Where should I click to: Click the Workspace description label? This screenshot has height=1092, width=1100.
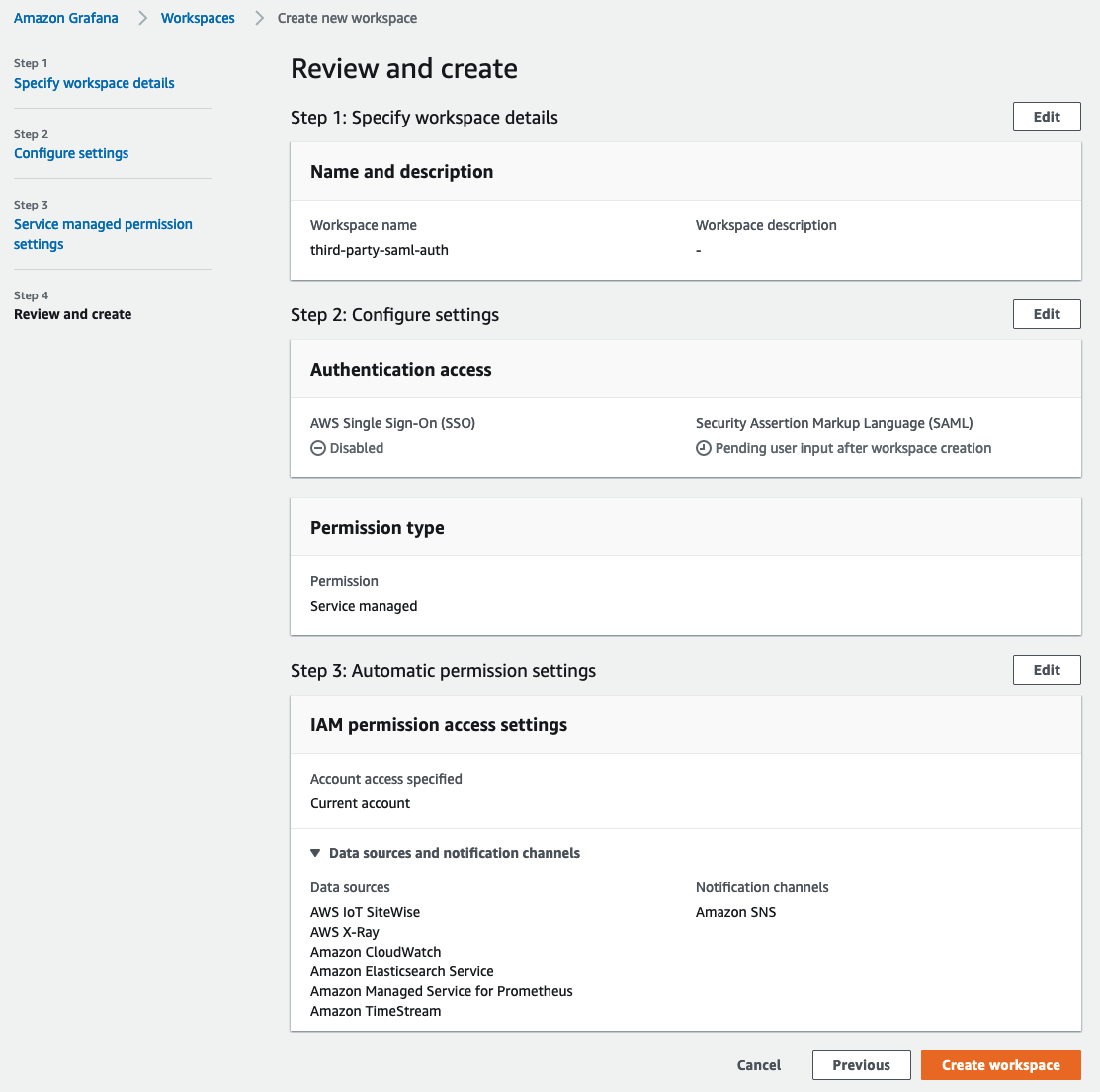click(766, 226)
